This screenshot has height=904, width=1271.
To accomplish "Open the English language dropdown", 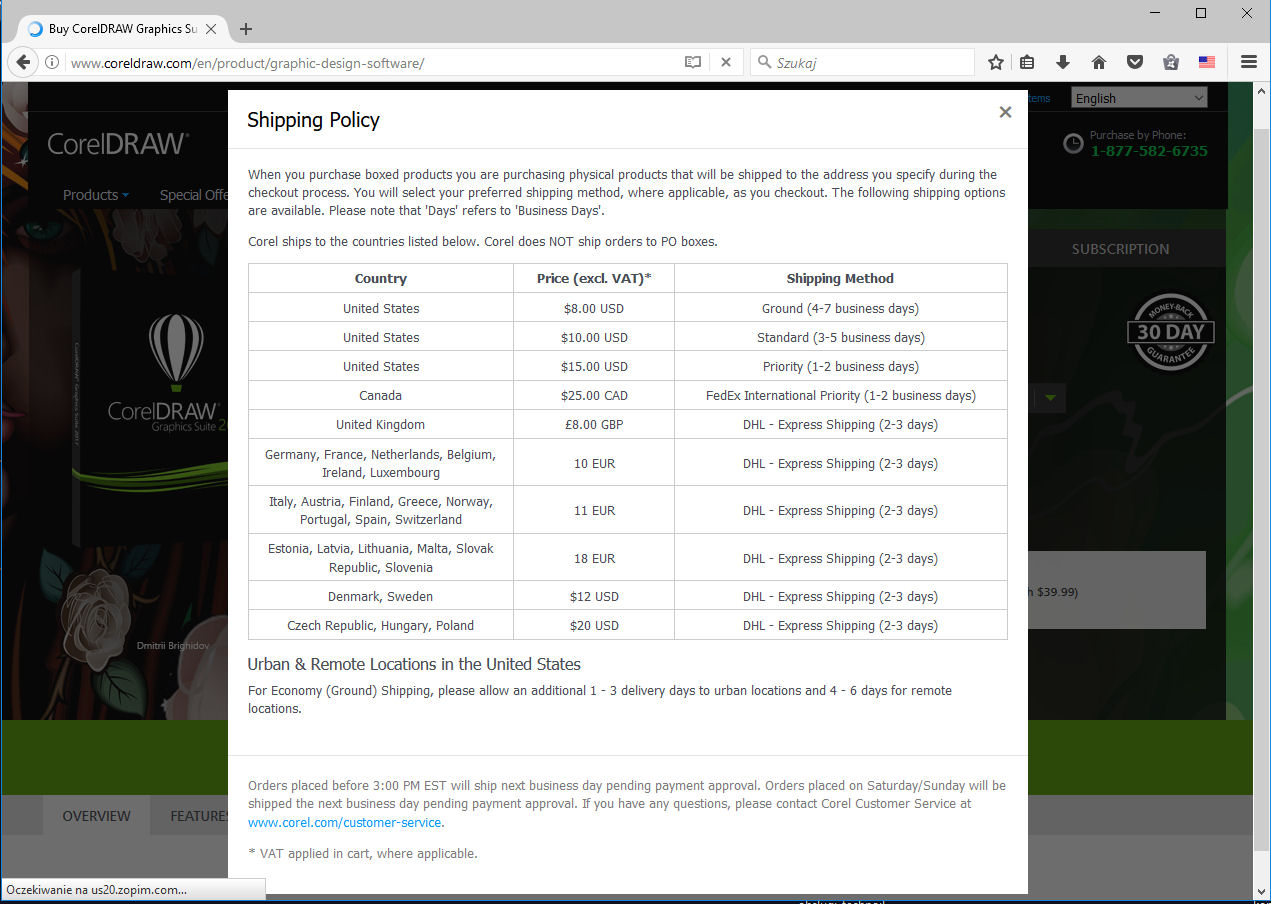I will point(1139,98).
